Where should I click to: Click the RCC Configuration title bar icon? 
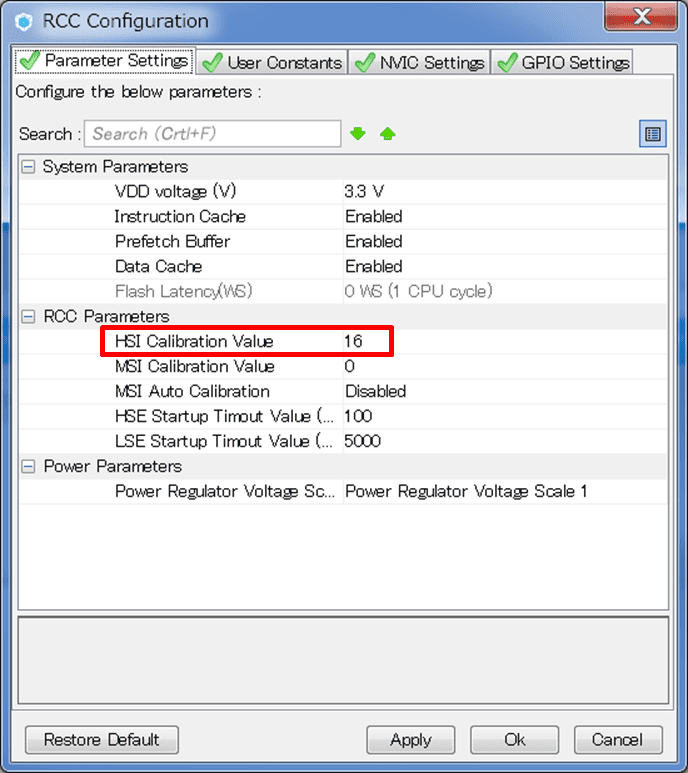click(x=24, y=21)
